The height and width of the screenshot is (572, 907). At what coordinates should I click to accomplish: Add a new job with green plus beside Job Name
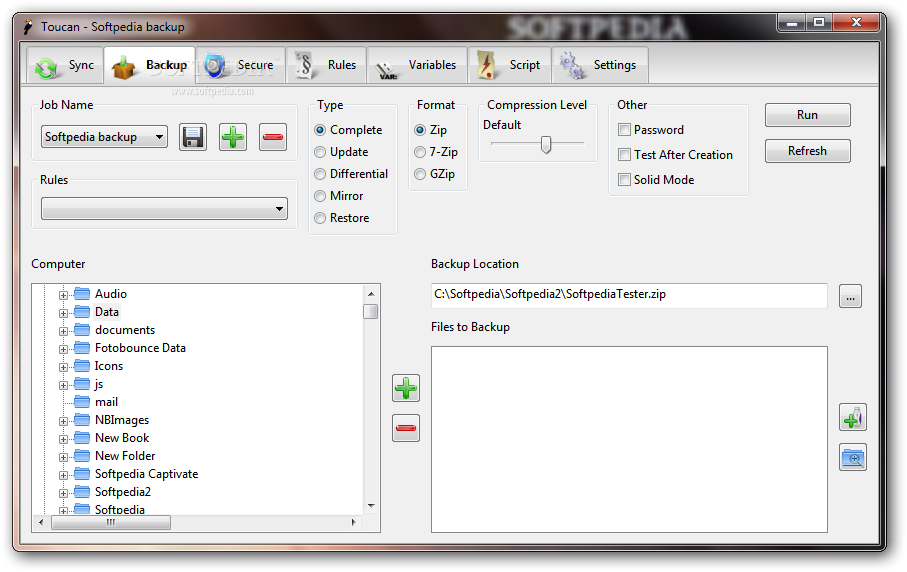tap(233, 137)
